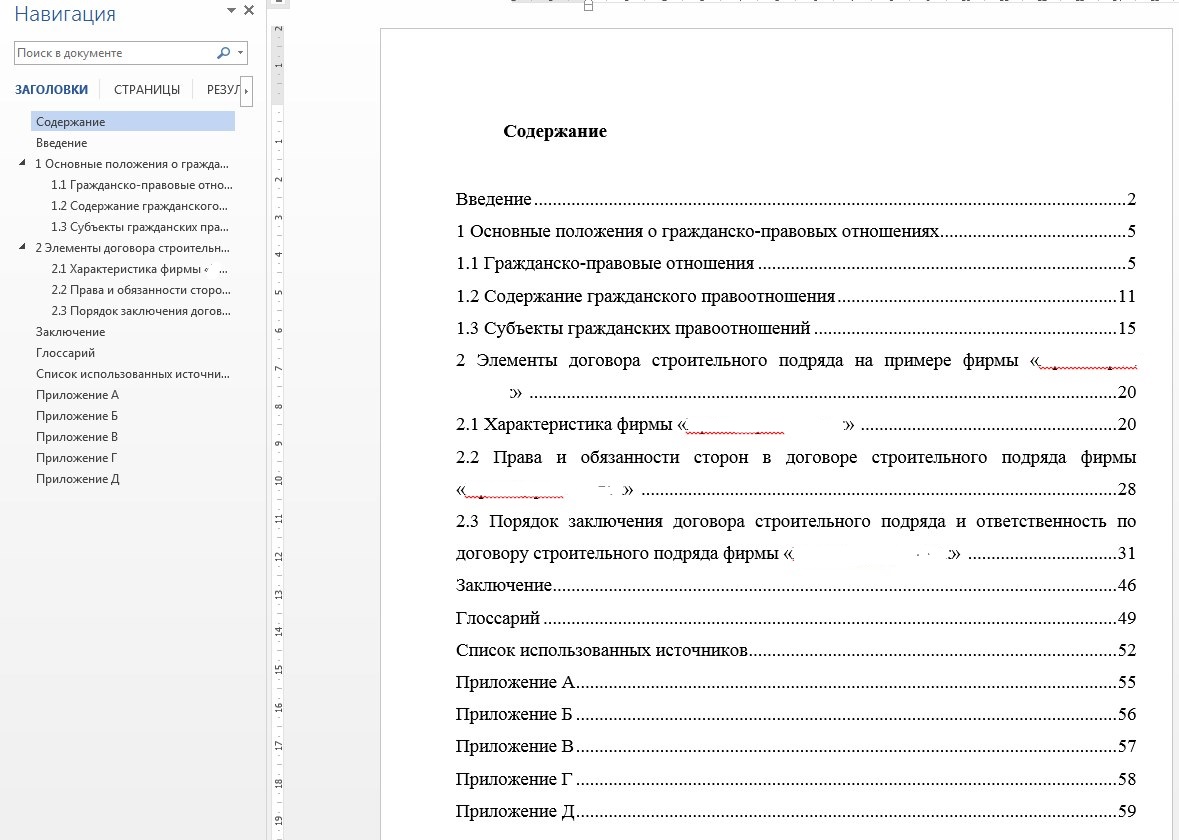Click TOC entry 2.1 Характеристика фирмы

point(796,425)
